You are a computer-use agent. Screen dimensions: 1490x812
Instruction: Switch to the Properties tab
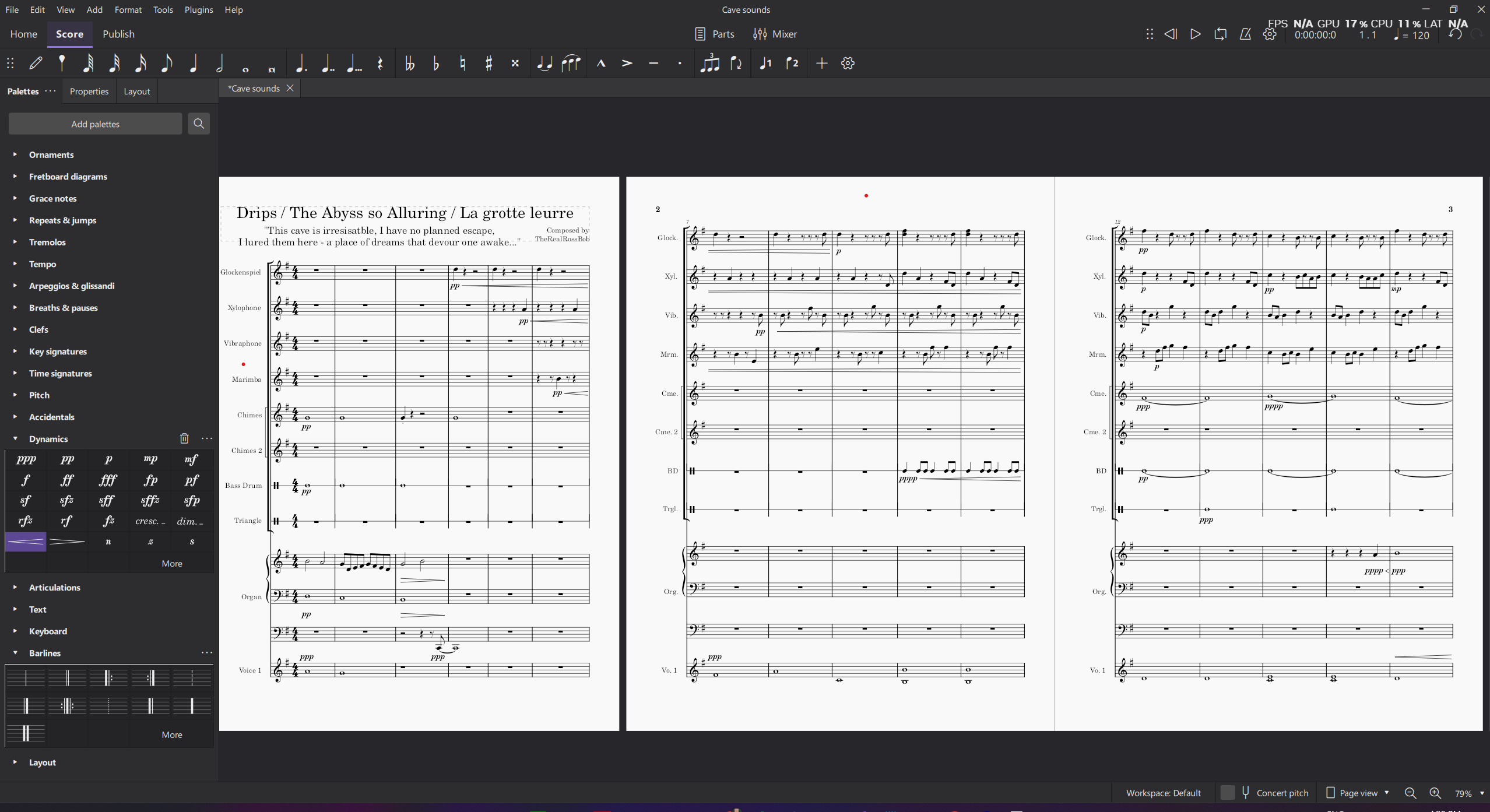click(89, 92)
